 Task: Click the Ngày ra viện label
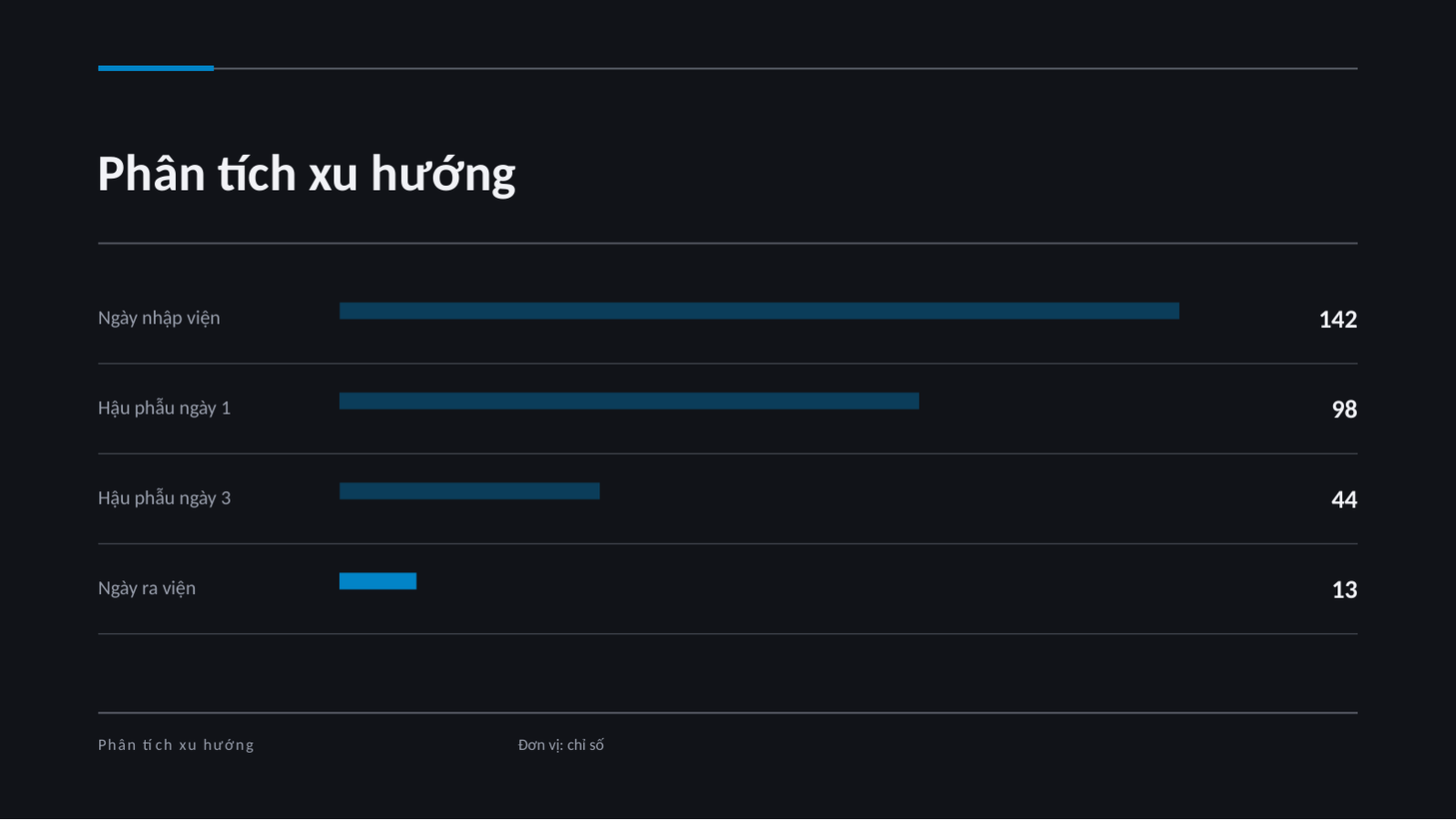pos(147,589)
